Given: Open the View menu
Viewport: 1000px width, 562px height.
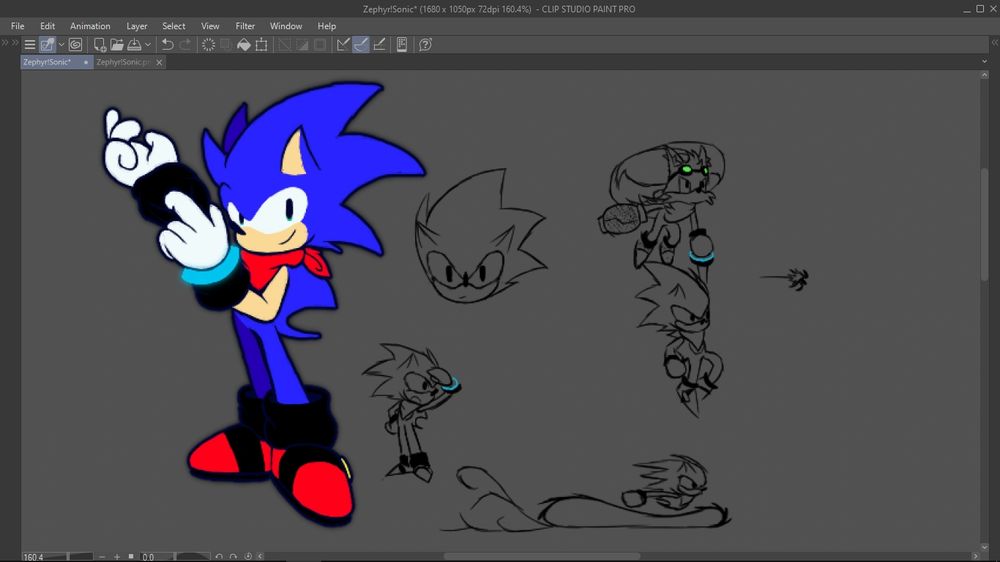Looking at the screenshot, I should click(x=210, y=26).
